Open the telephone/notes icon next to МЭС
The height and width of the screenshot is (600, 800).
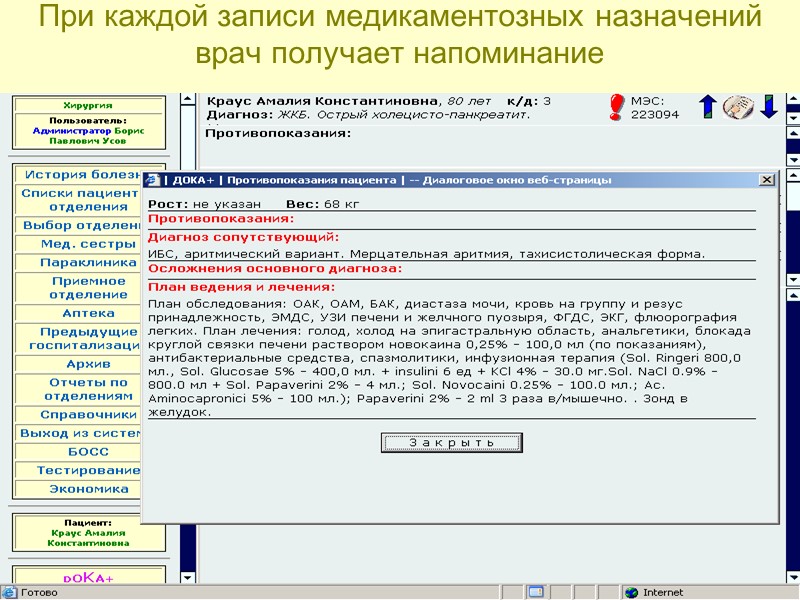click(738, 107)
